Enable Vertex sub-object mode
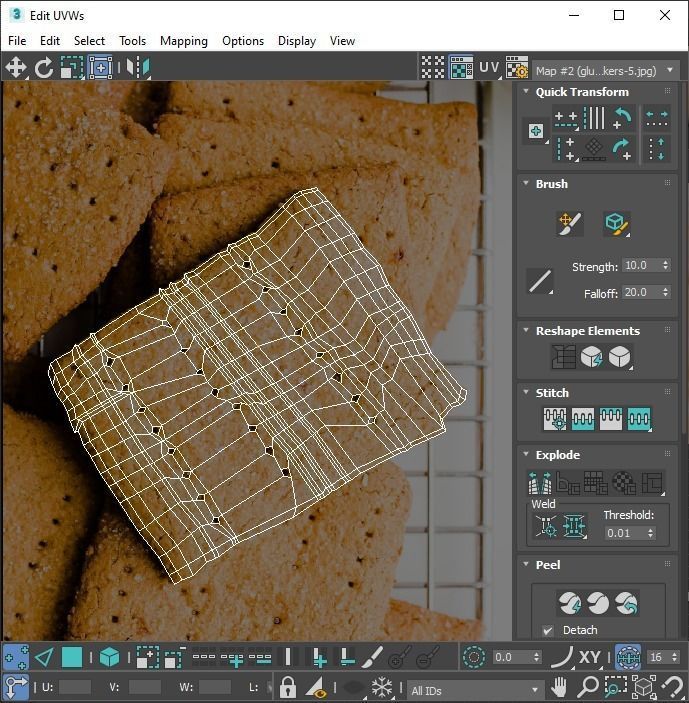The width and height of the screenshot is (689, 703). pyautogui.click(x=17, y=658)
